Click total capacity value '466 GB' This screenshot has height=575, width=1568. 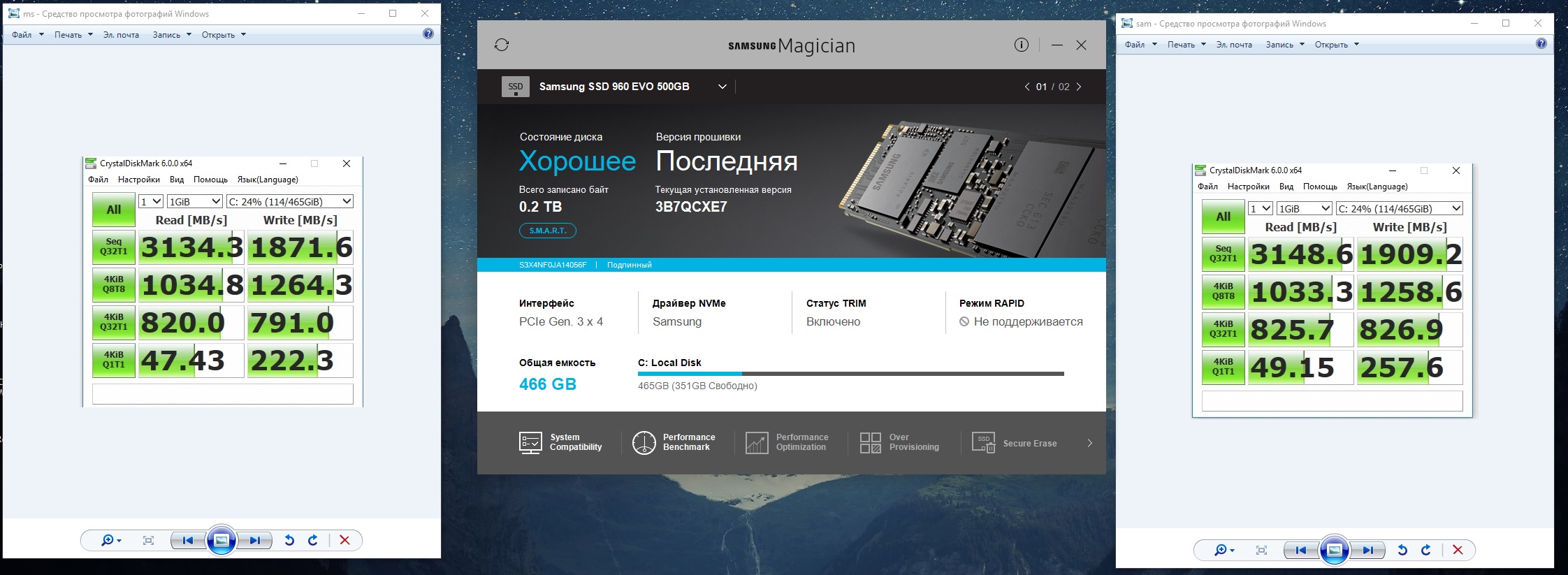point(548,384)
